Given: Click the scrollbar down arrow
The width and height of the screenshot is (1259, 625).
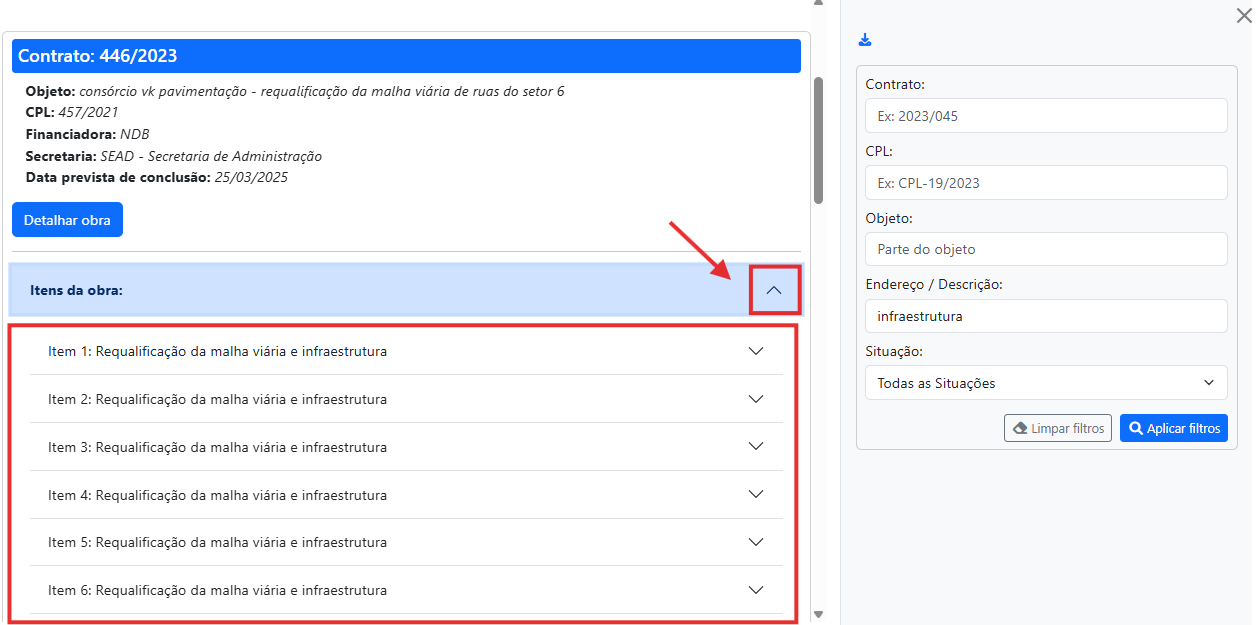Looking at the screenshot, I should tap(818, 615).
